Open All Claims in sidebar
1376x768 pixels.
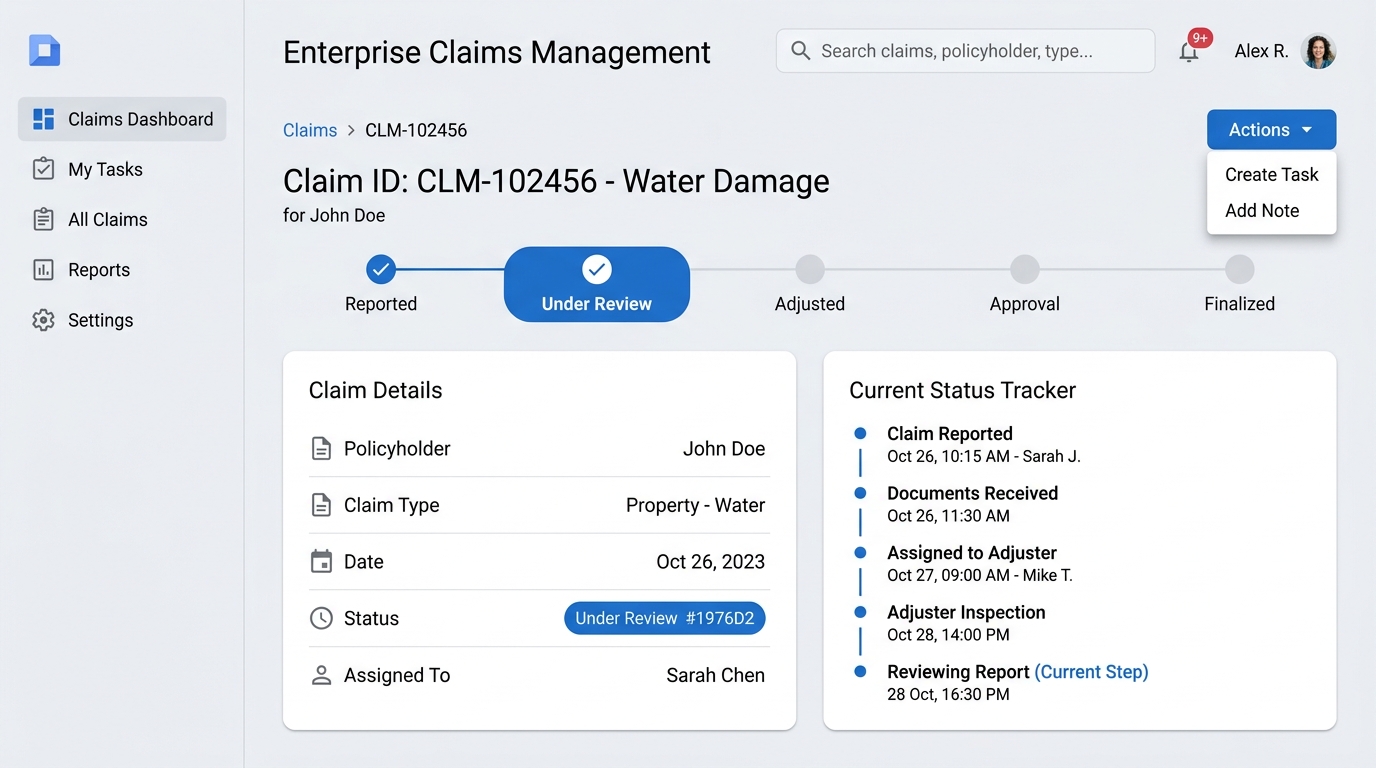pos(122,219)
